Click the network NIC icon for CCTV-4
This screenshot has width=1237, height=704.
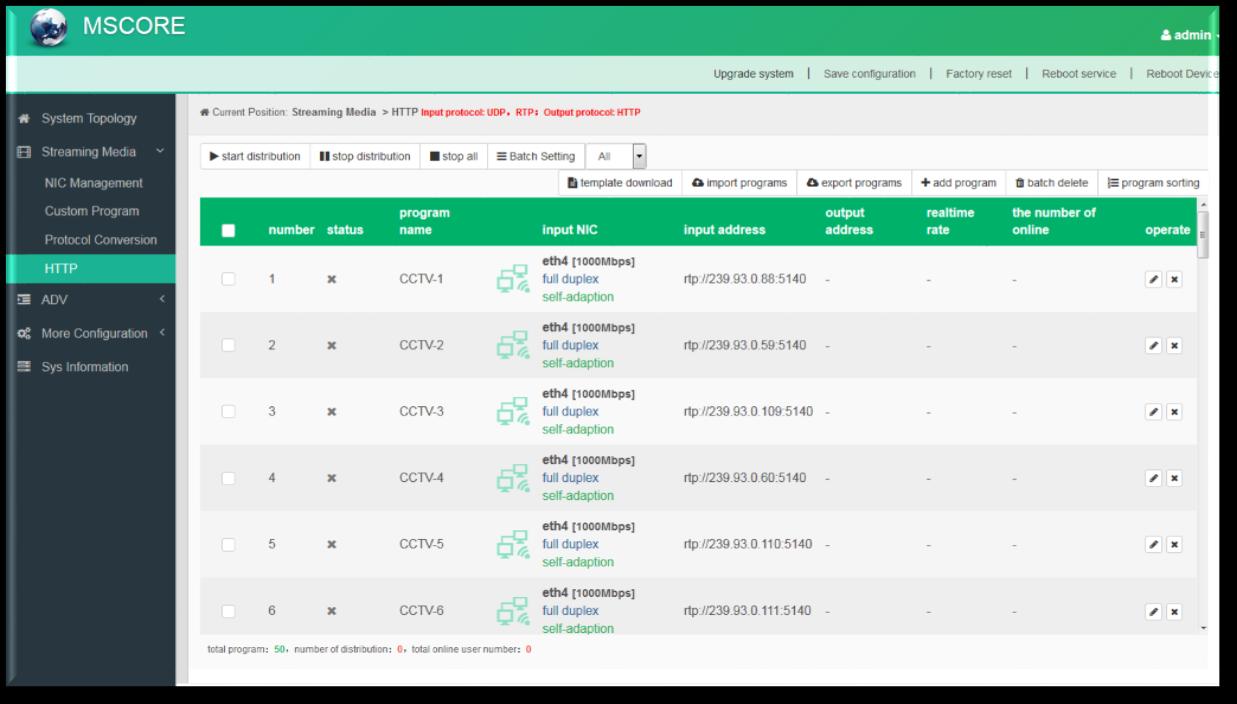click(x=513, y=480)
